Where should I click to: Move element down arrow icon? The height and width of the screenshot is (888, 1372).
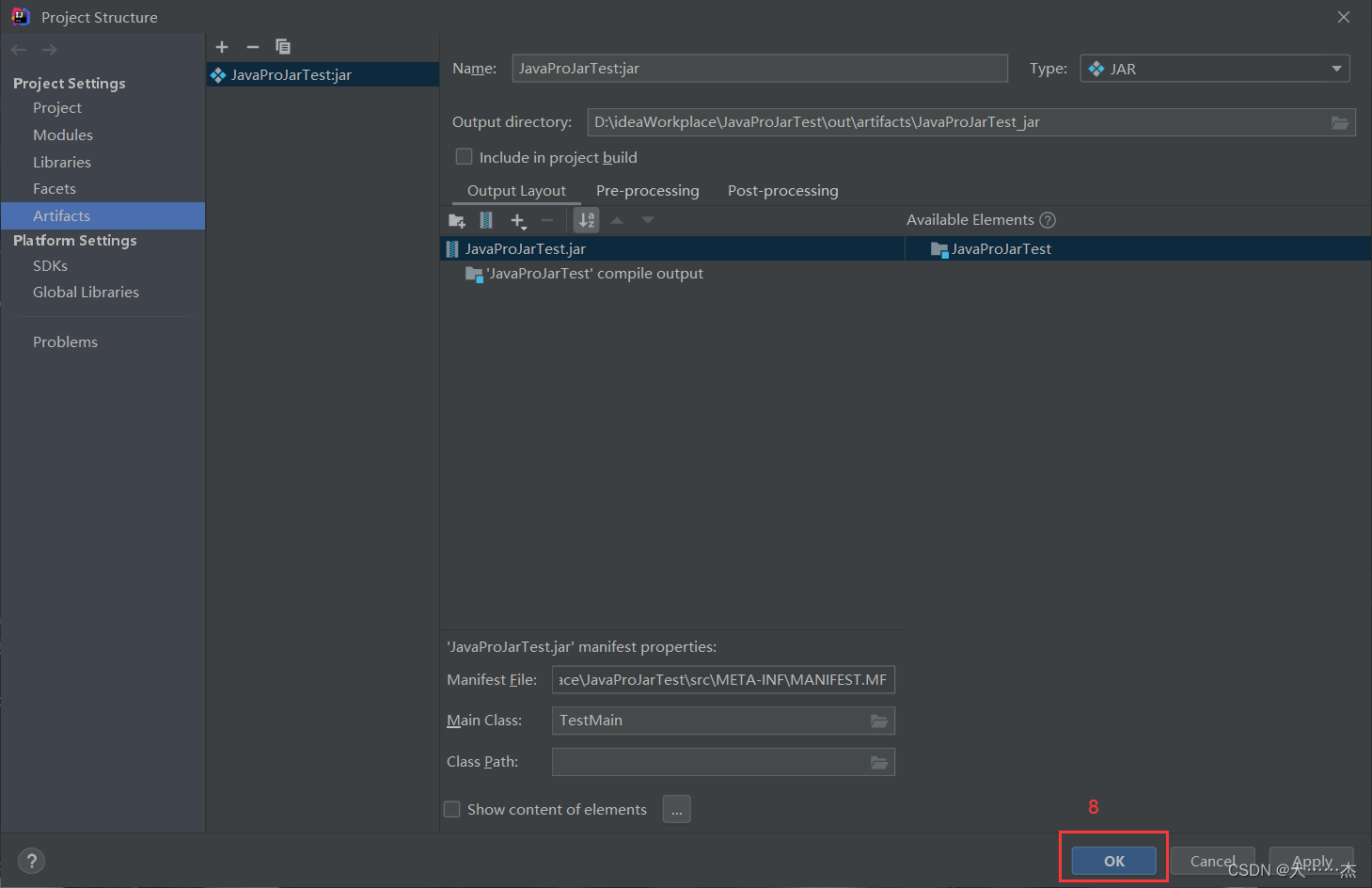pos(648,220)
